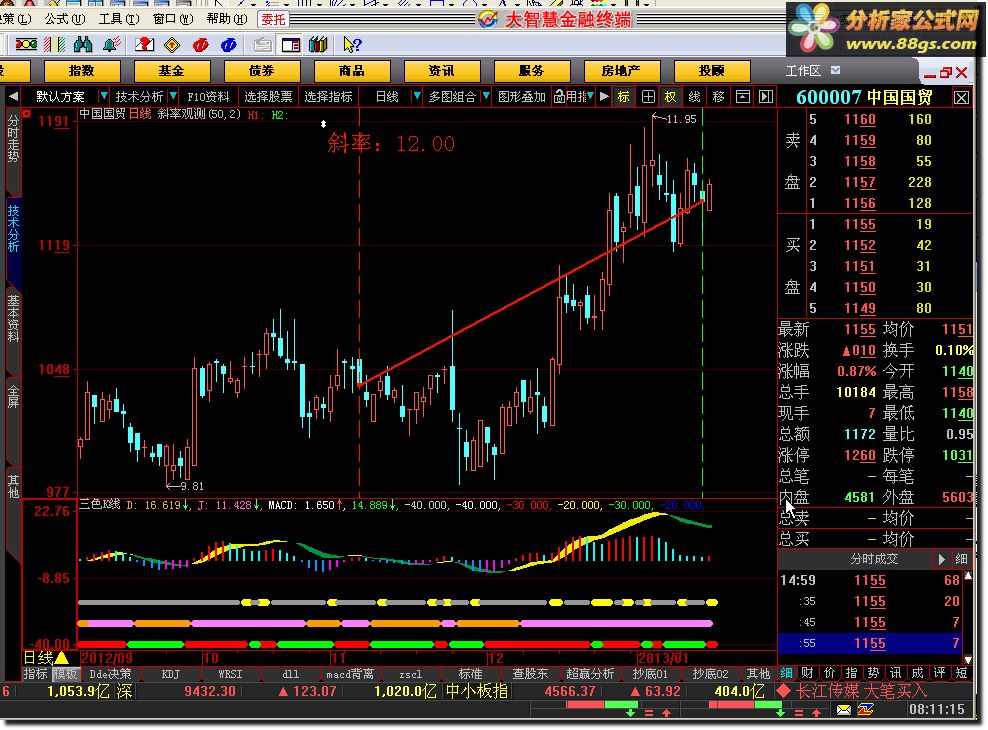The width and height of the screenshot is (988, 730).
Task: Click the traffic light toolbar icon
Action: pyautogui.click(x=26, y=45)
